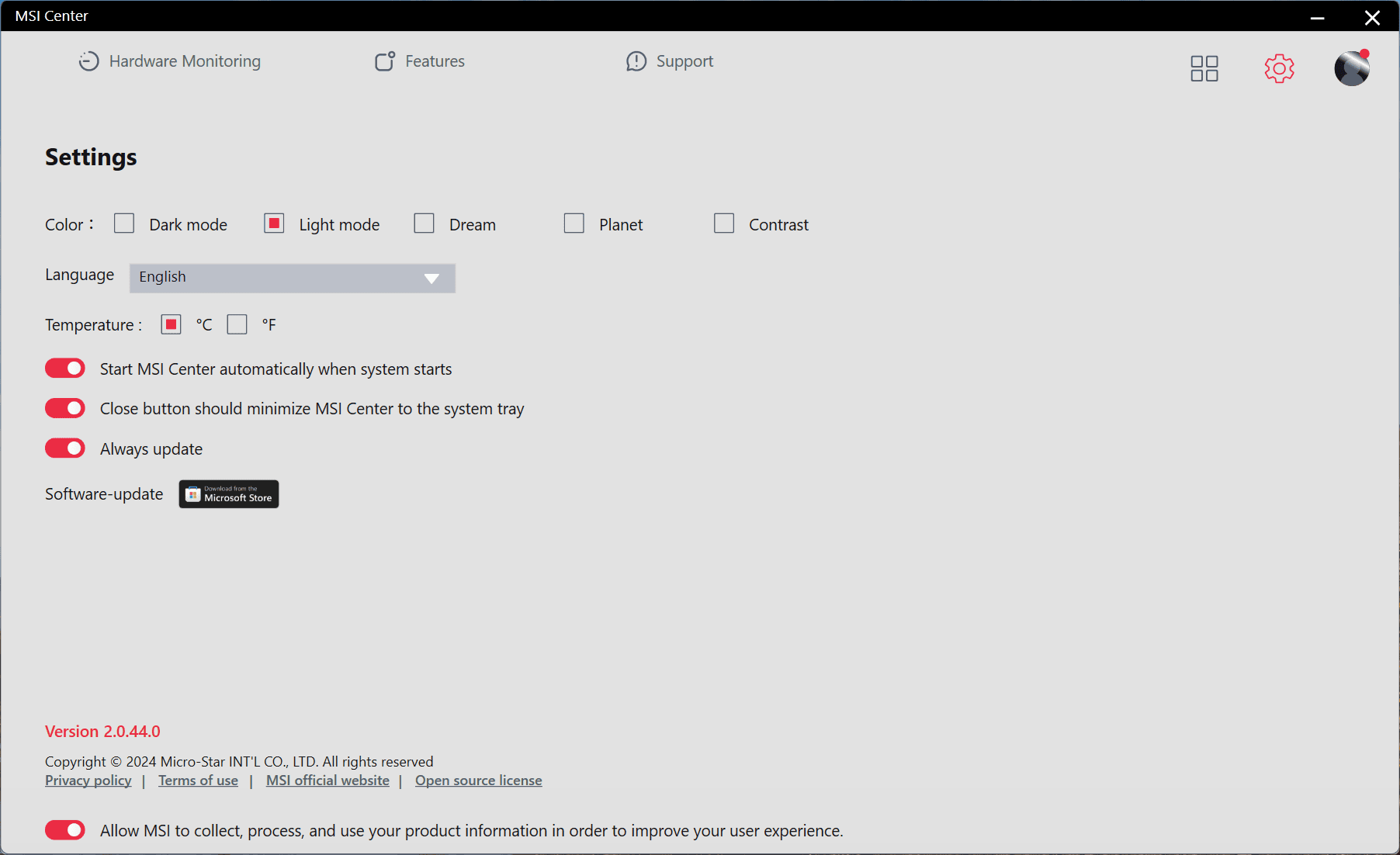This screenshot has width=1400, height=855.
Task: Open the Open source license link
Action: coord(479,781)
